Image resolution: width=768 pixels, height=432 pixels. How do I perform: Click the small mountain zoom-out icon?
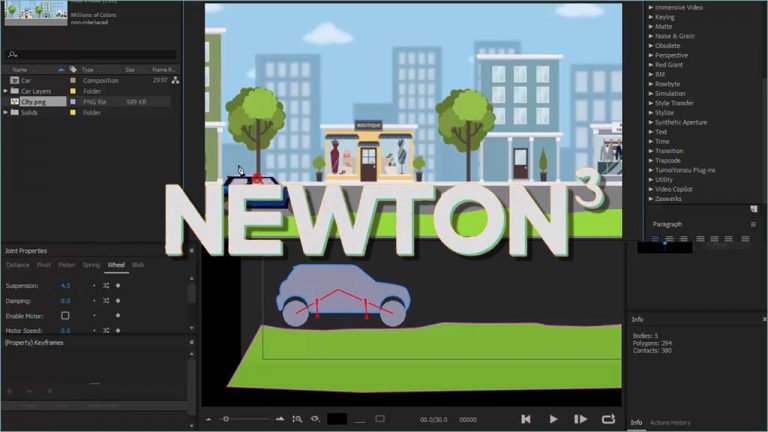click(x=208, y=420)
